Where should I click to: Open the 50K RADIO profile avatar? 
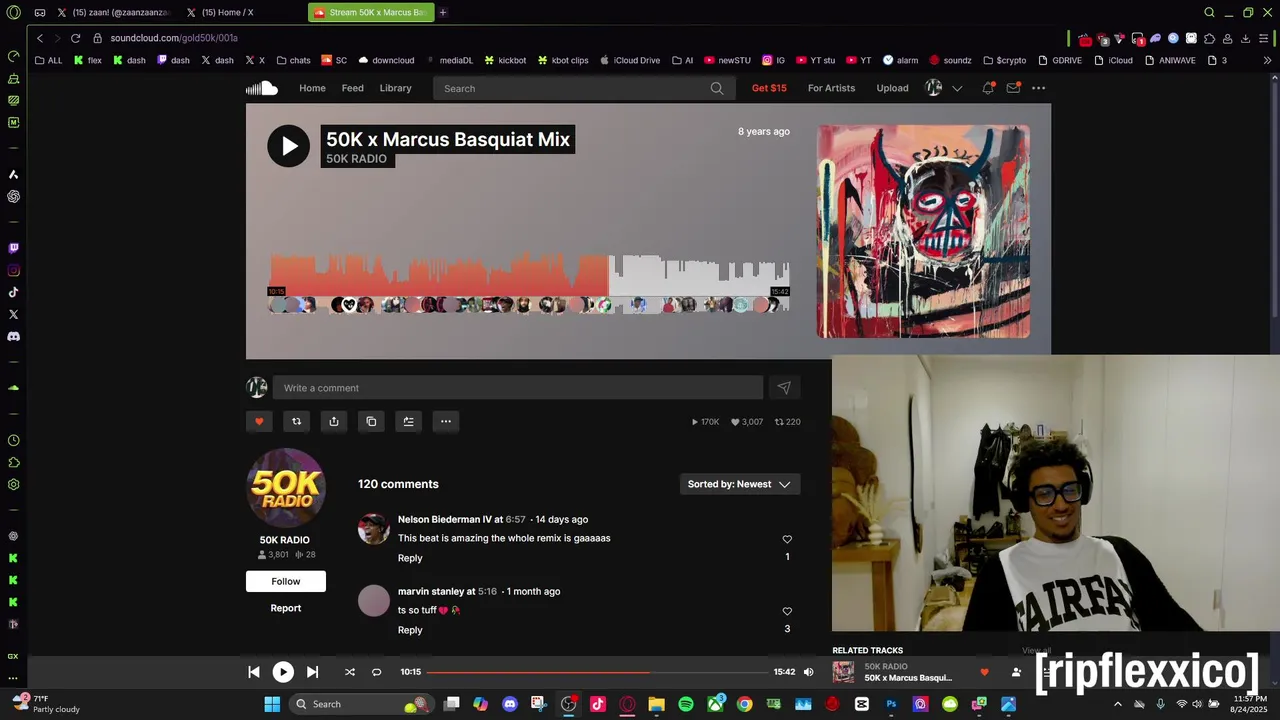(286, 488)
